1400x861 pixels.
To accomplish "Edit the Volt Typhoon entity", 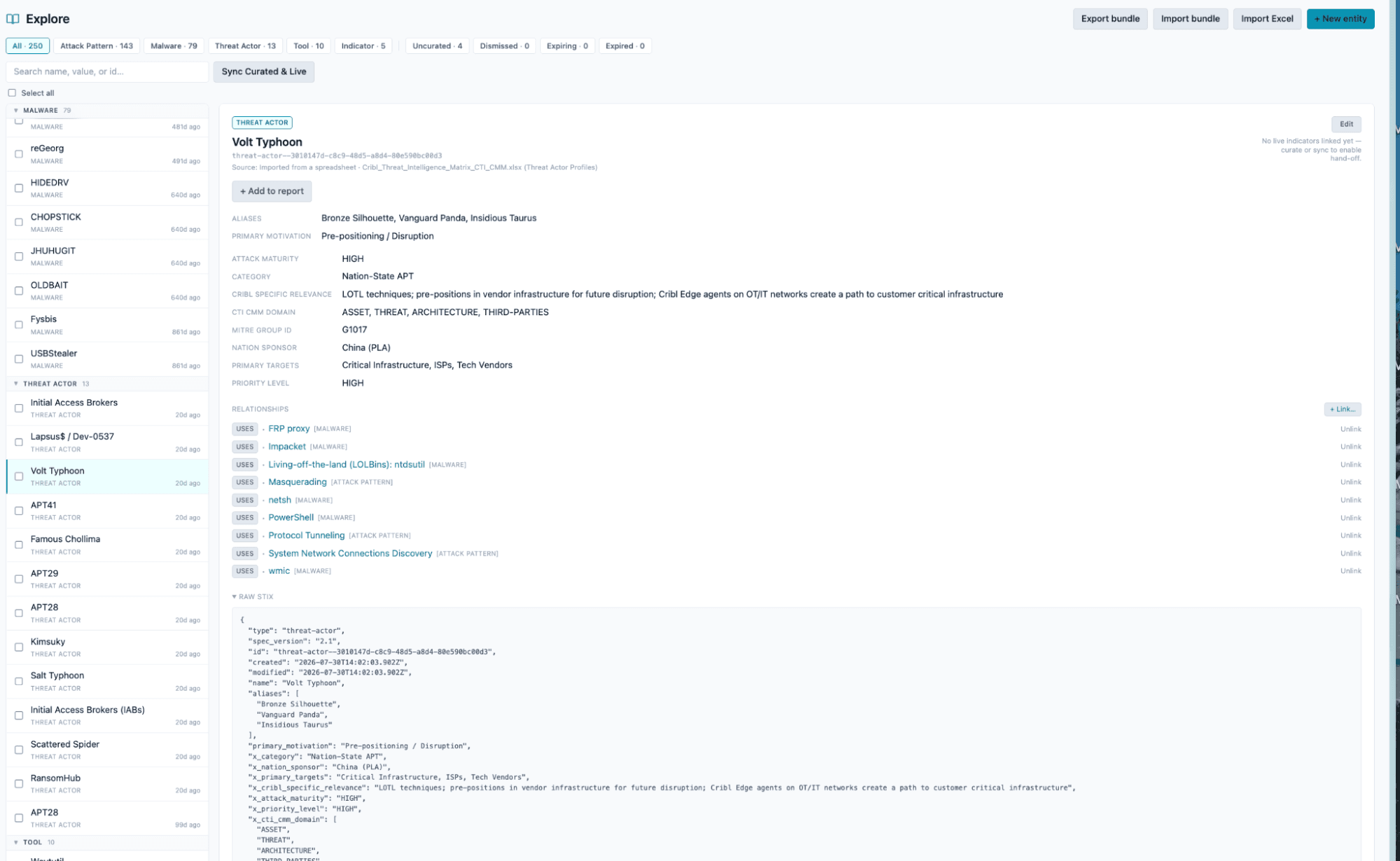I will tap(1346, 124).
